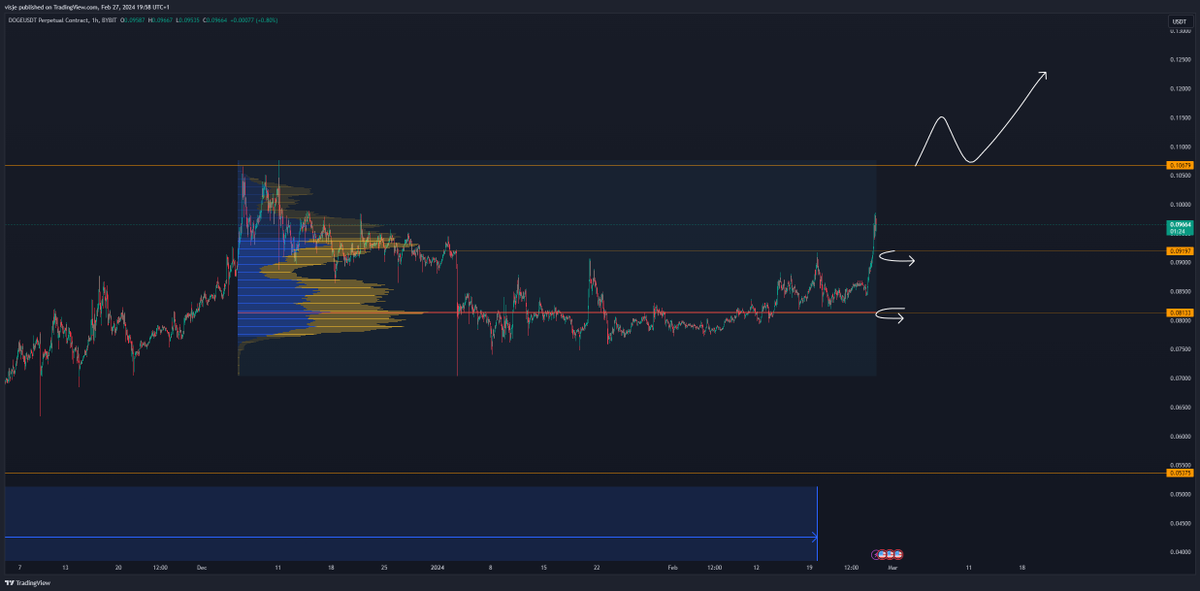
Task: Click the DOGEUSDT Perpetual Contract symbol title
Action: pyautogui.click(x=46, y=18)
